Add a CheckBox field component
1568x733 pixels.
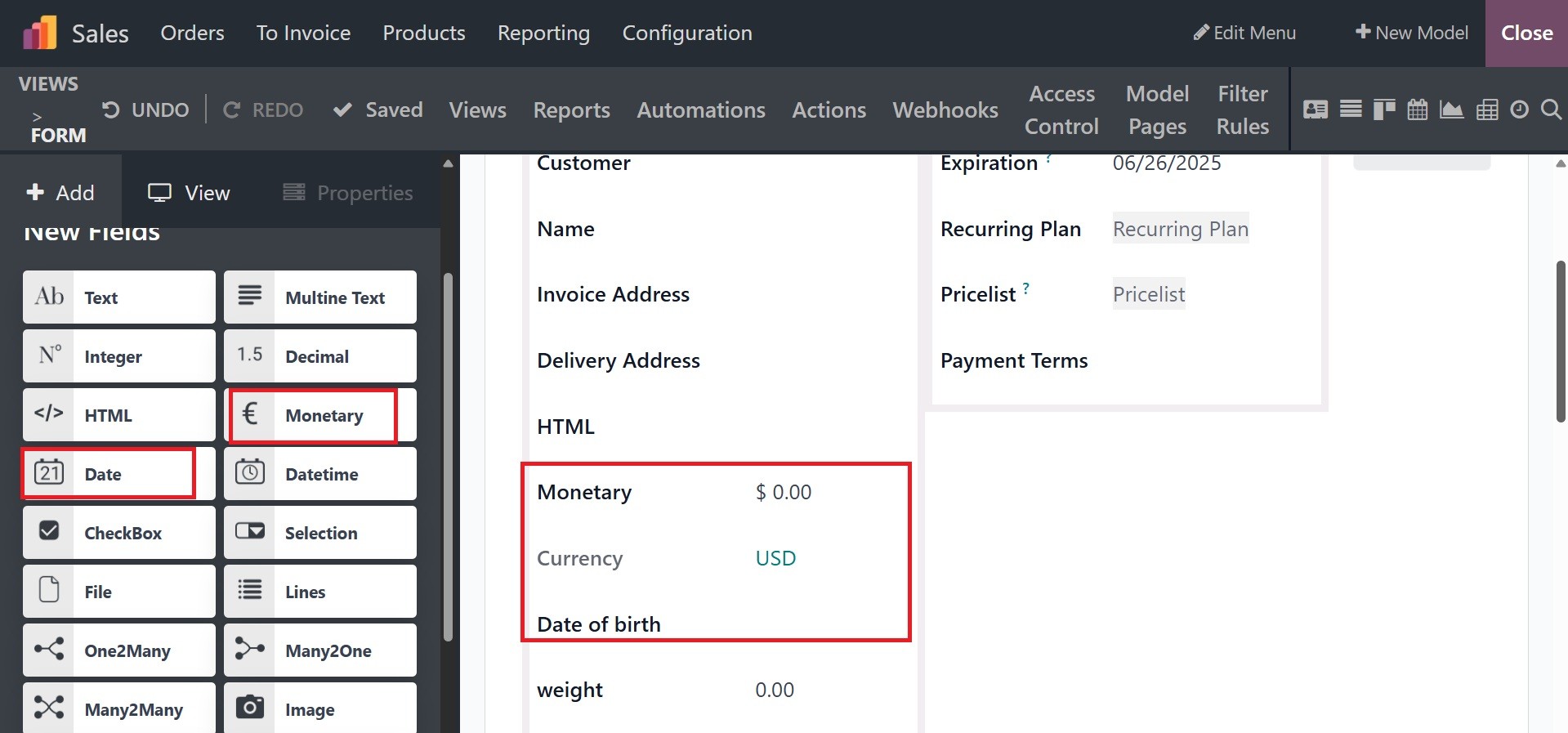119,533
